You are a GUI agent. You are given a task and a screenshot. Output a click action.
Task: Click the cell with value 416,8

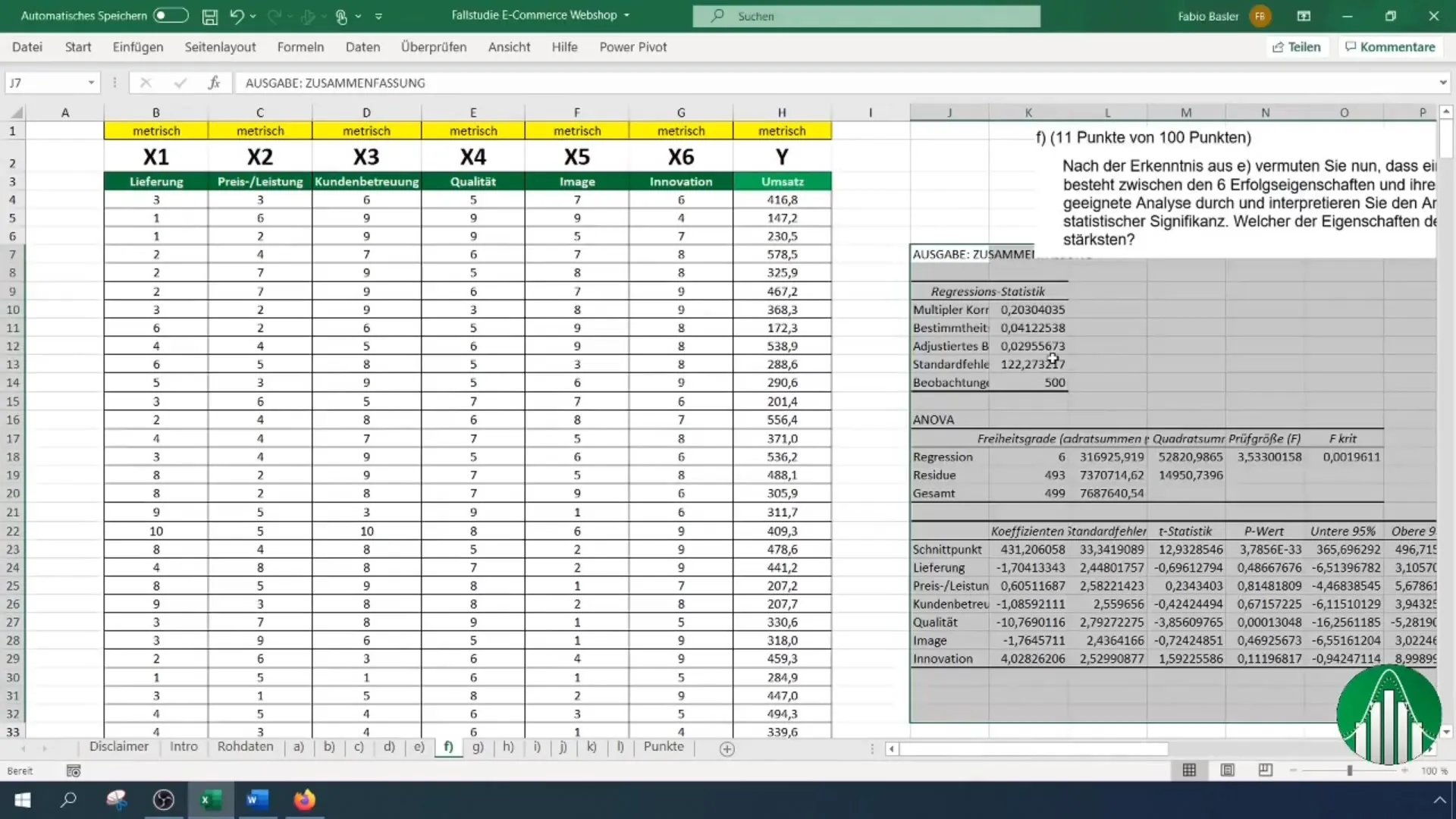(x=782, y=200)
